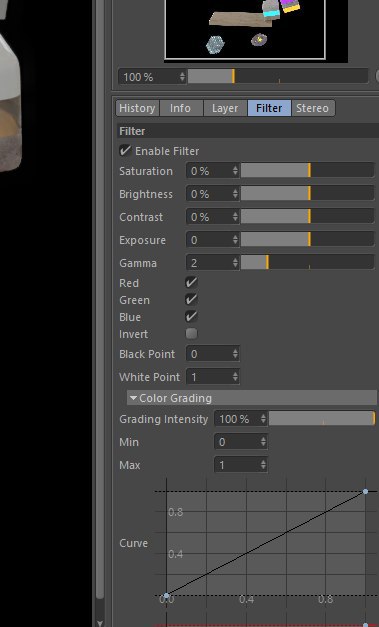Uncheck the Red channel checkbox
Viewport: 379px width, 627px height.
click(x=191, y=282)
